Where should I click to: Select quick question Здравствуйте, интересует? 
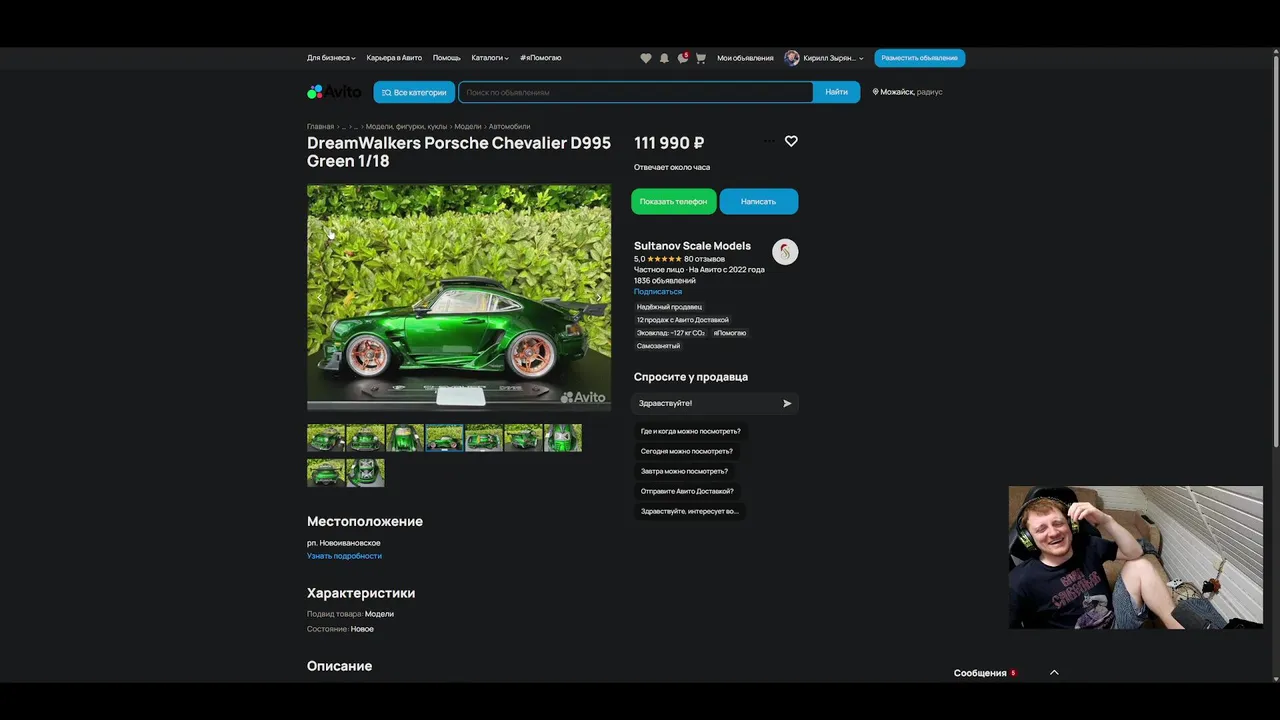689,511
